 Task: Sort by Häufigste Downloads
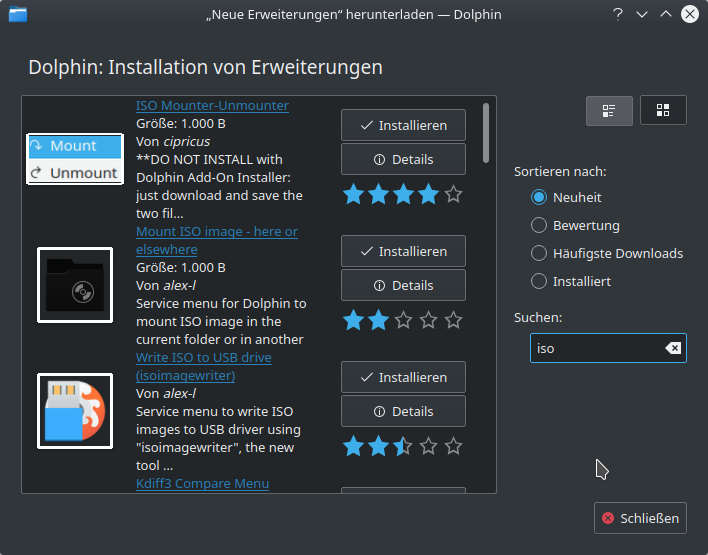[x=539, y=253]
